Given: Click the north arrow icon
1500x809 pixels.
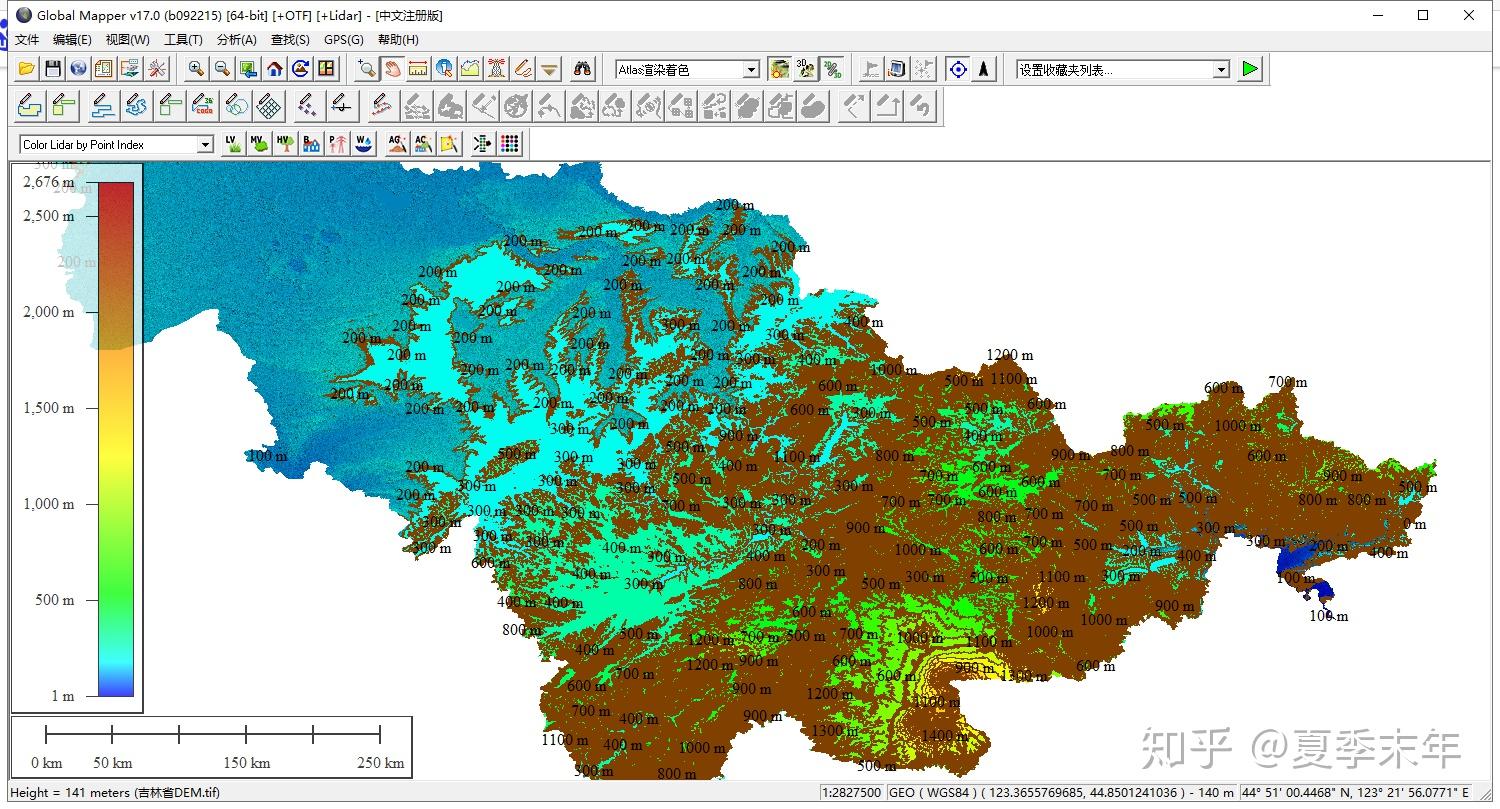Looking at the screenshot, I should [x=985, y=69].
